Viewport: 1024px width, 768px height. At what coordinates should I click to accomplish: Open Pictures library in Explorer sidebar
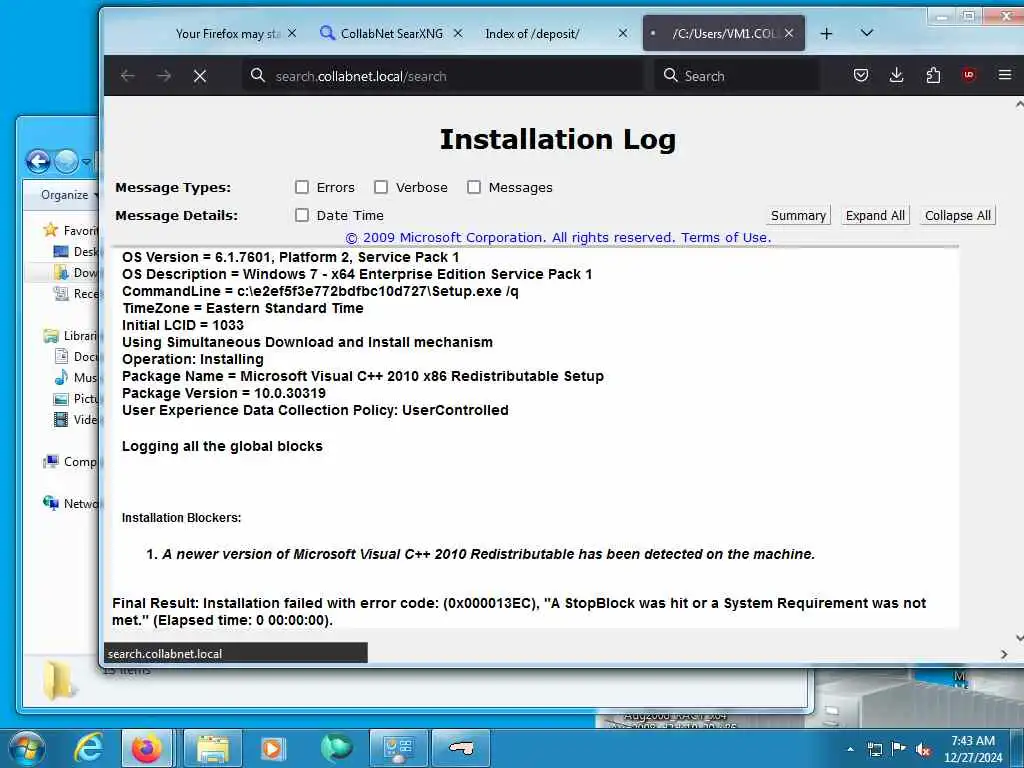(x=76, y=398)
